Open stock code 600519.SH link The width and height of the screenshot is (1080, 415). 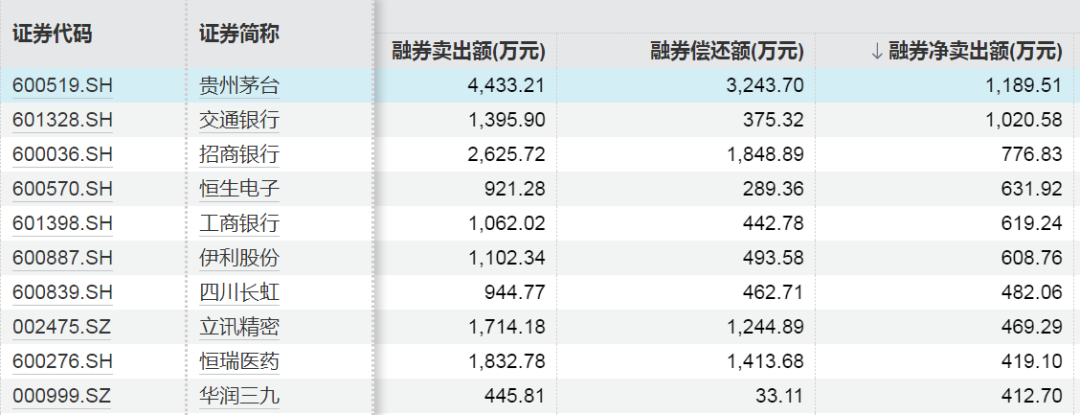pos(62,86)
